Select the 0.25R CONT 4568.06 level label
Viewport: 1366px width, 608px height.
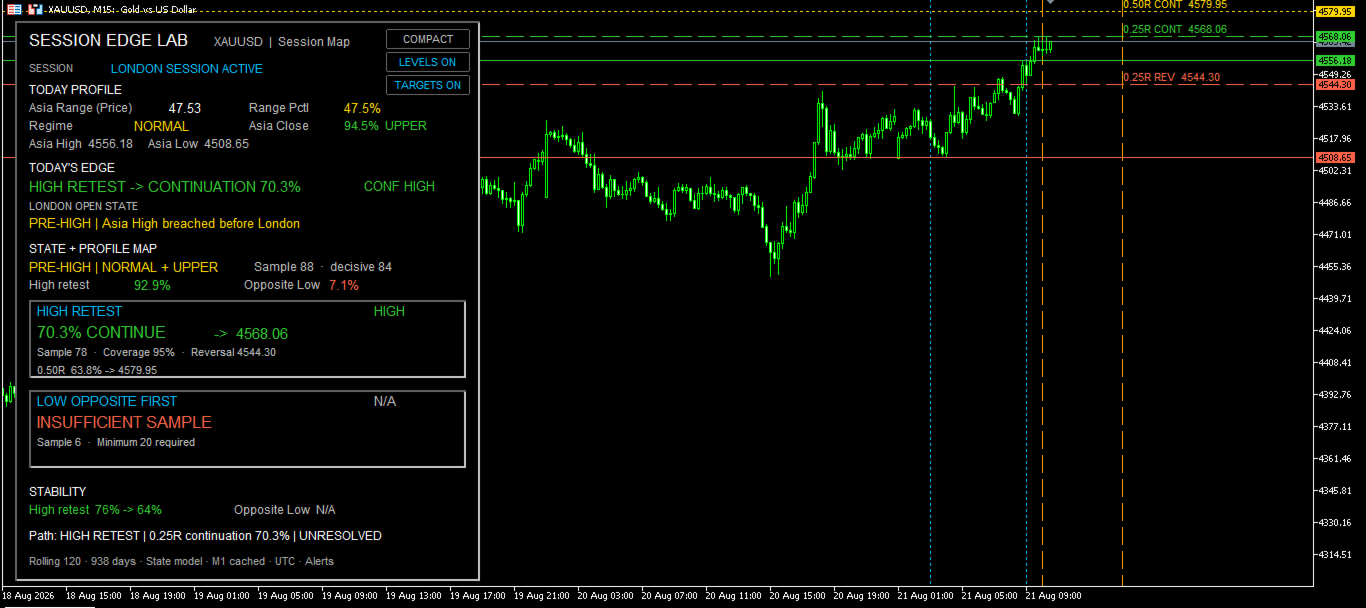(1174, 30)
